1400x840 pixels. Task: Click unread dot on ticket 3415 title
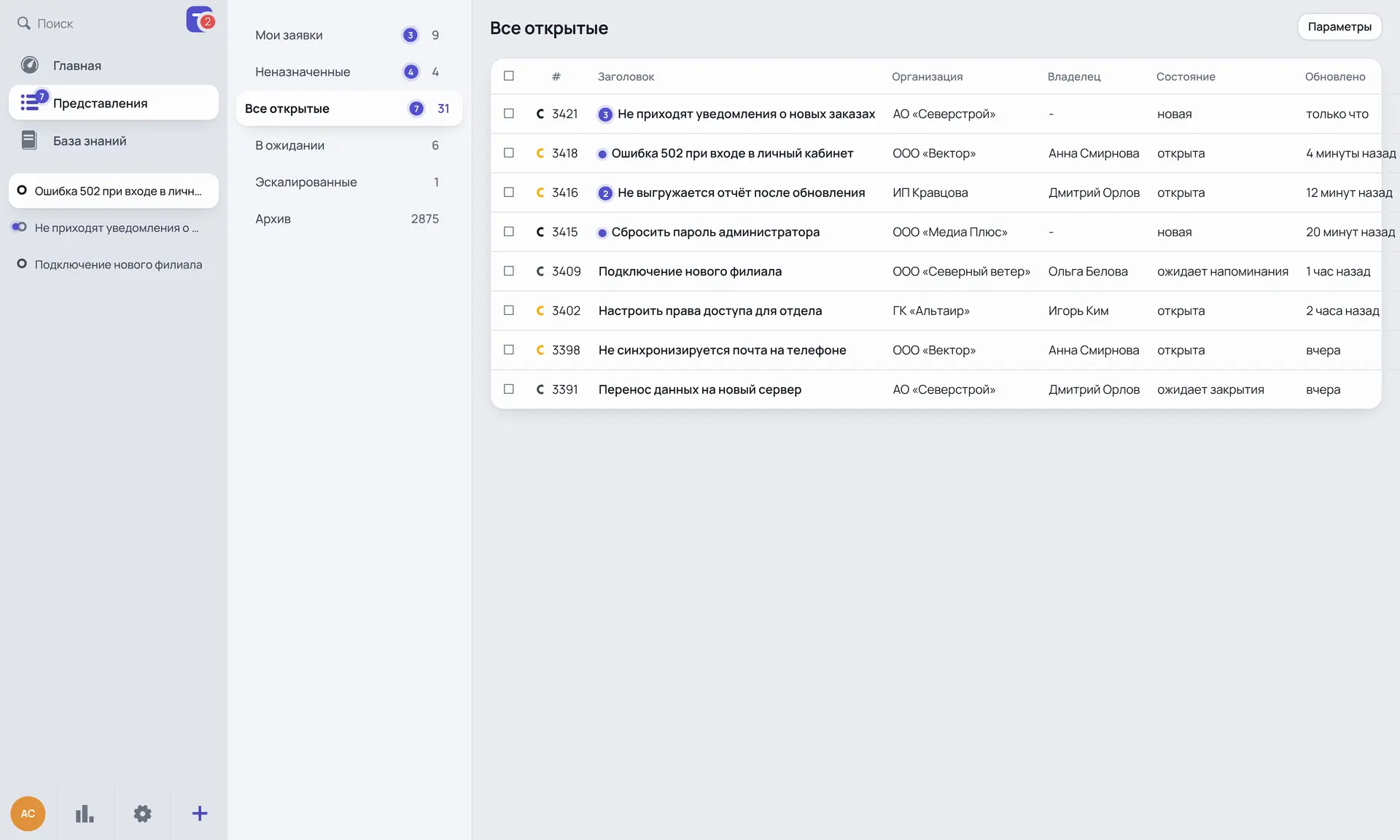[602, 233]
